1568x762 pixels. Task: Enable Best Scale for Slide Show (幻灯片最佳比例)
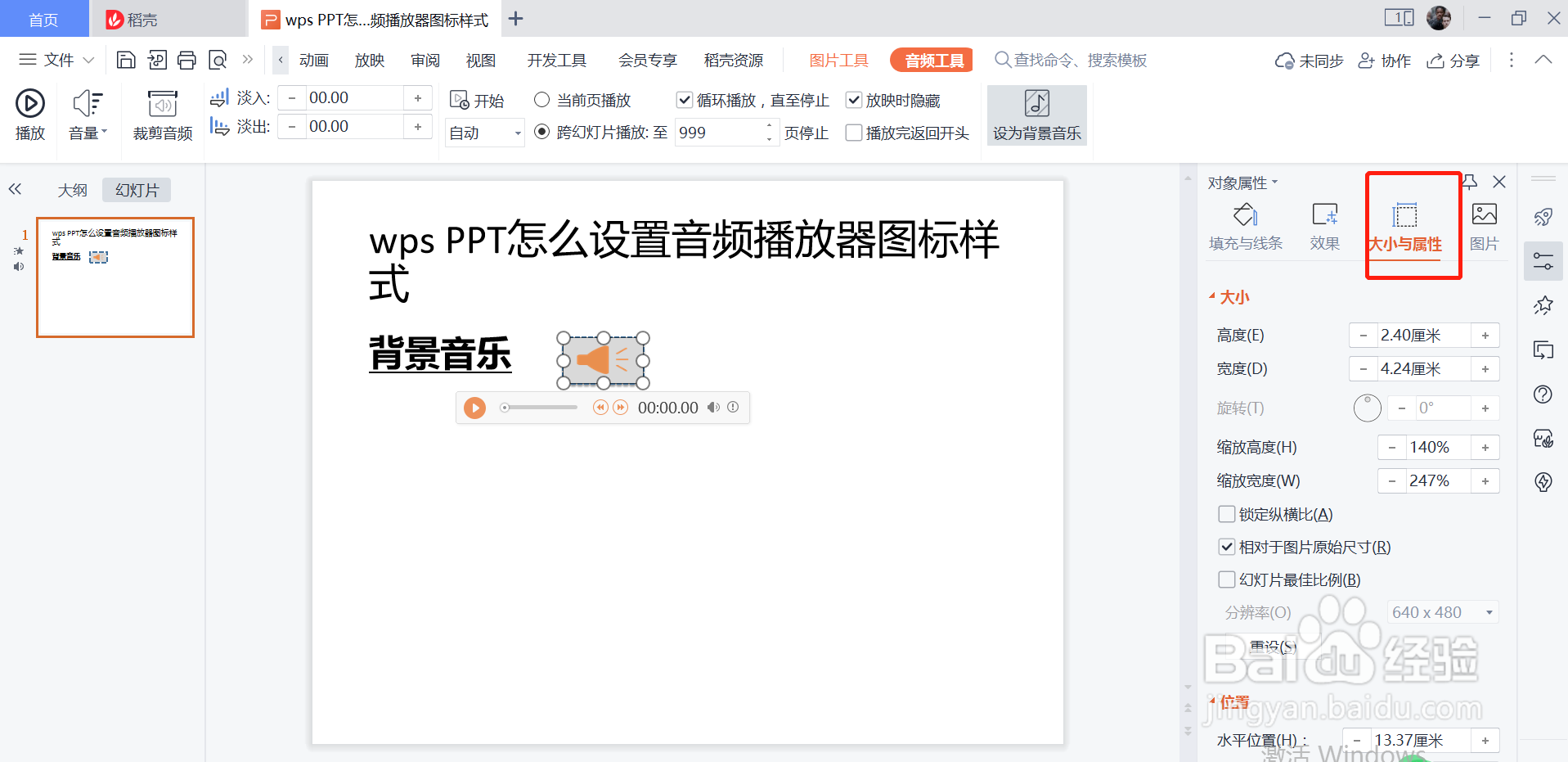[x=1227, y=579]
